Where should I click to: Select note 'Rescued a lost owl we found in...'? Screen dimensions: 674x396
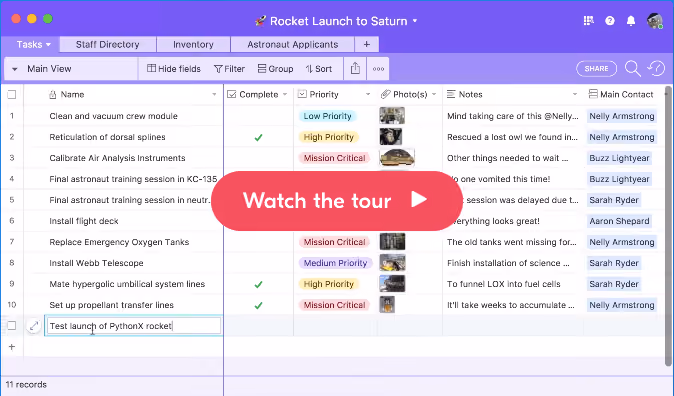point(512,137)
